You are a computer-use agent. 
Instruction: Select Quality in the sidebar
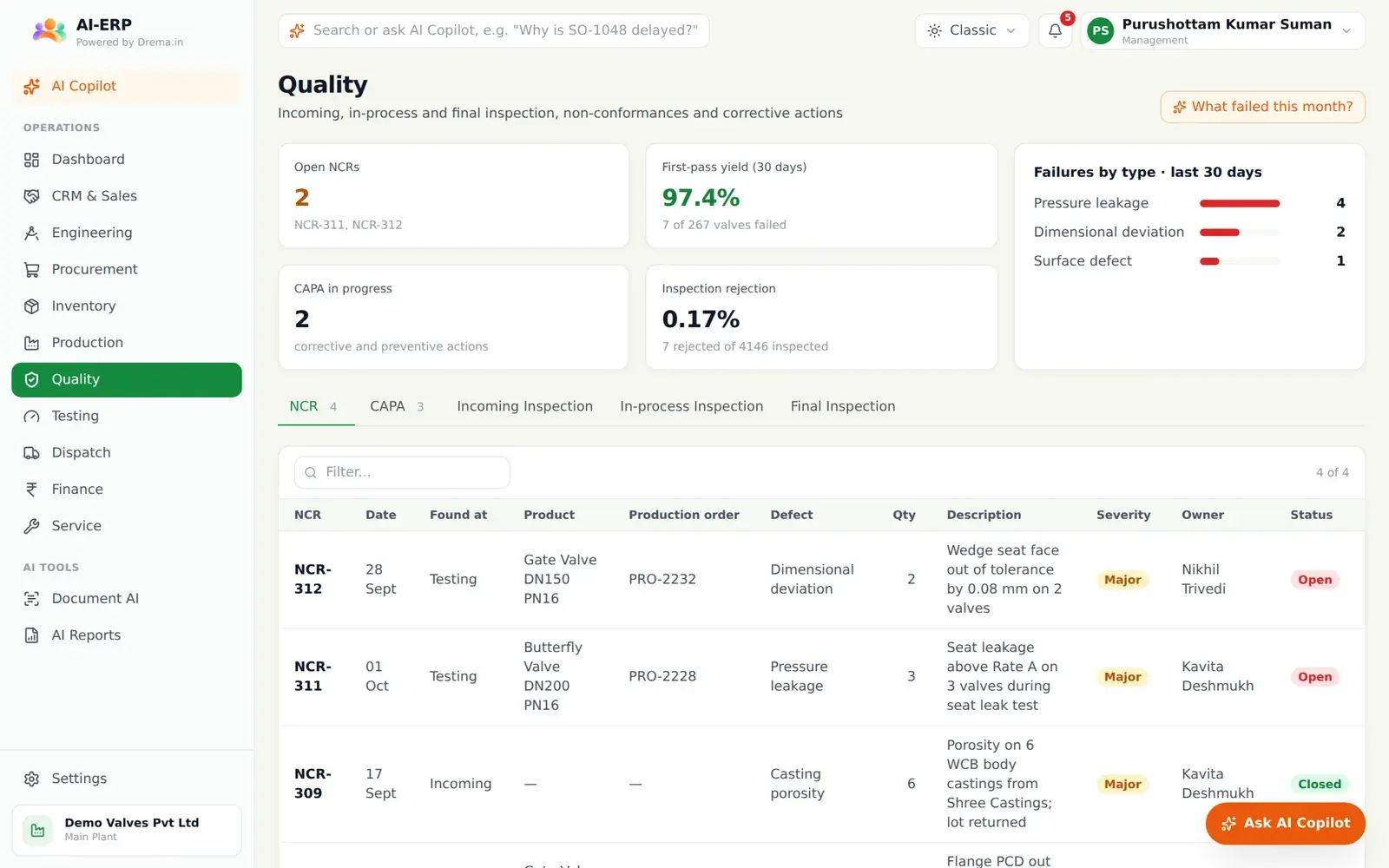127,379
